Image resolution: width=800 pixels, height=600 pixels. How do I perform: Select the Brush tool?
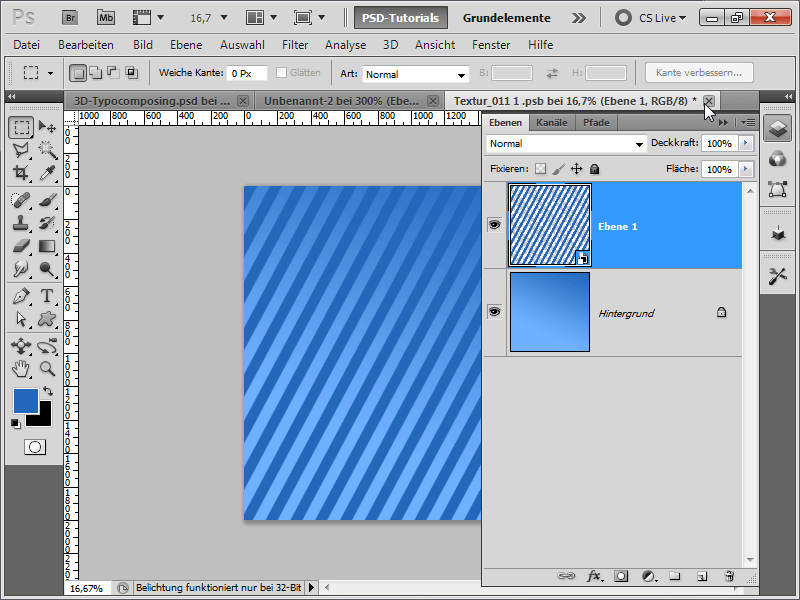click(47, 199)
